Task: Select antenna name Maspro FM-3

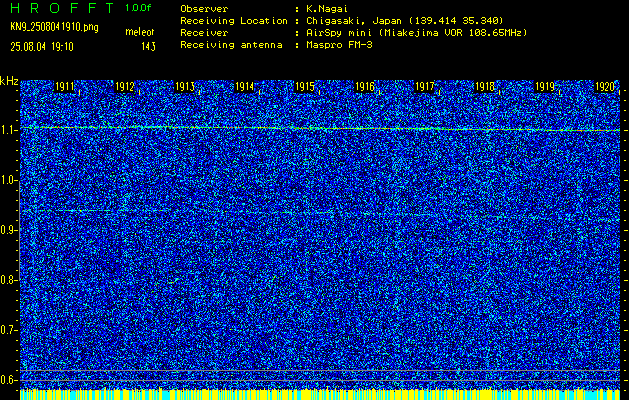Action: 339,45
